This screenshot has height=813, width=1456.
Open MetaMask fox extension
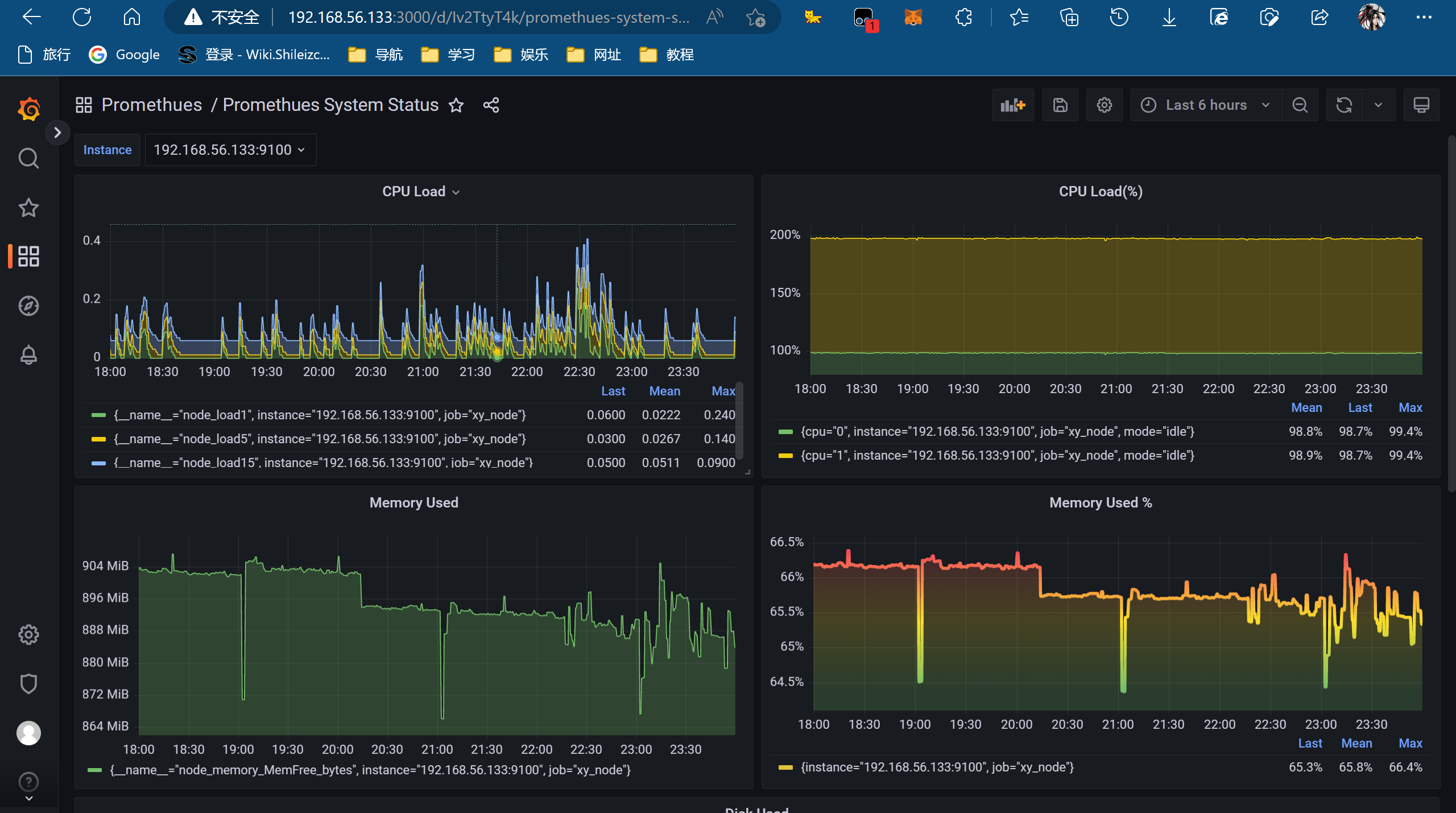913,17
